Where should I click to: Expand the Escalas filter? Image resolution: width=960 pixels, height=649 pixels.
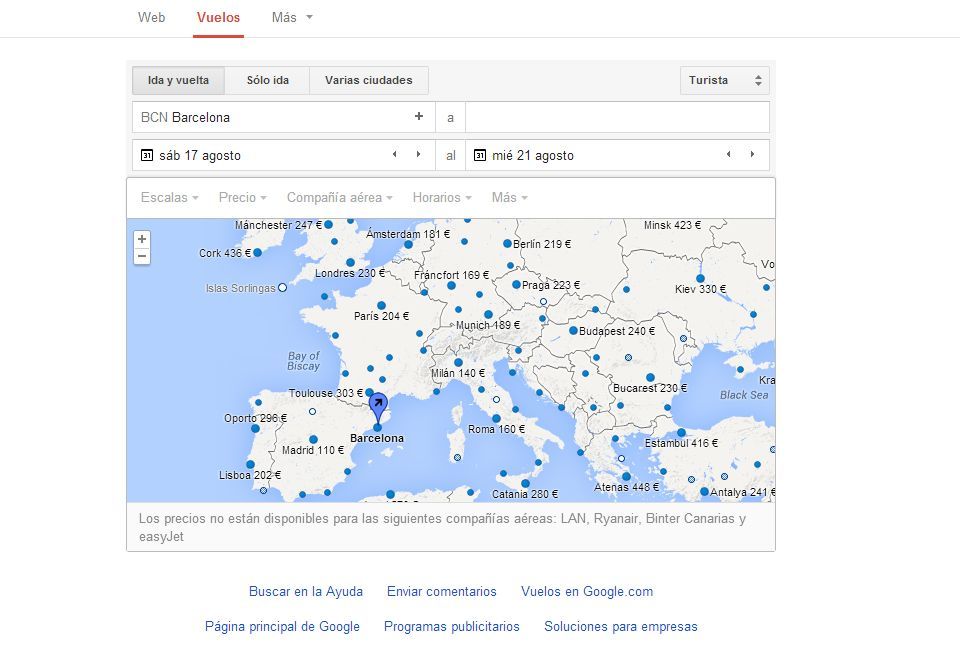(x=170, y=197)
